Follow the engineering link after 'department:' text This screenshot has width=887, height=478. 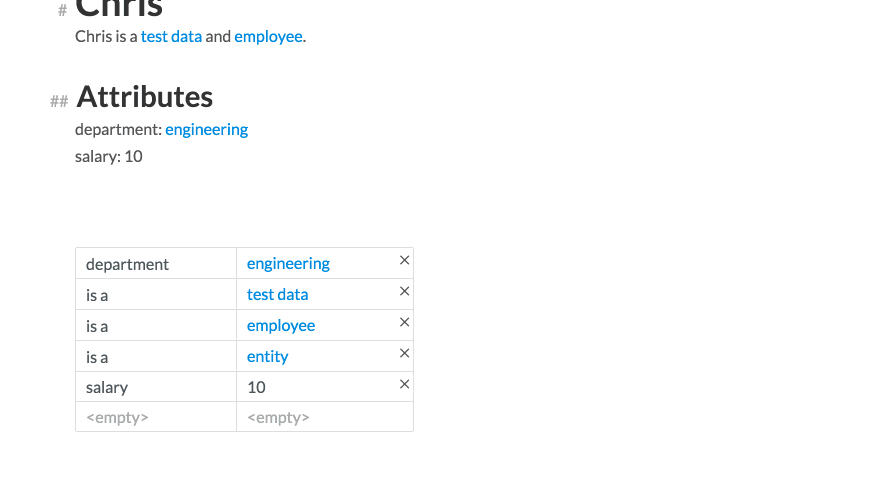[206, 130]
